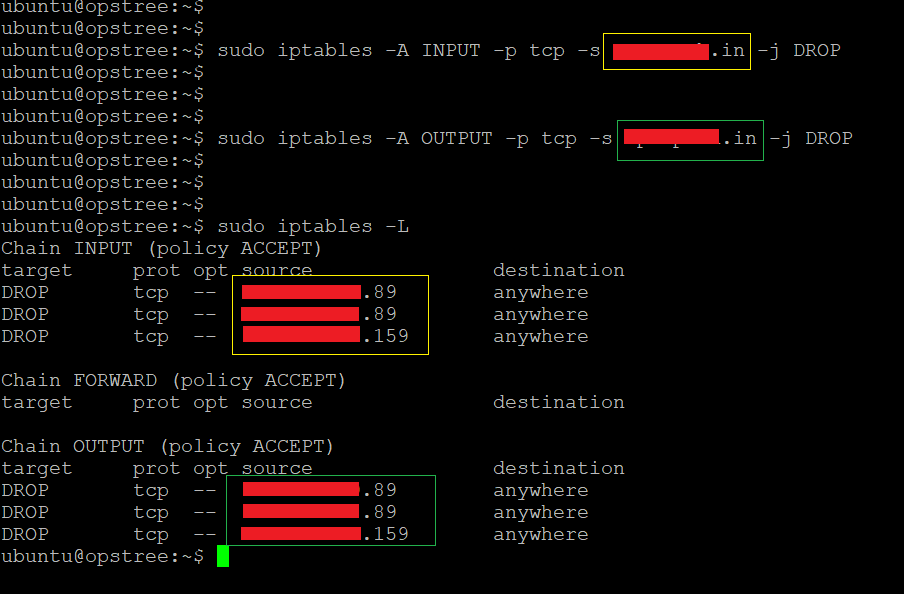Click the 'Chain FORWARD (policy ACCEPT)' line
This screenshot has height=594, width=904.
coord(174,380)
